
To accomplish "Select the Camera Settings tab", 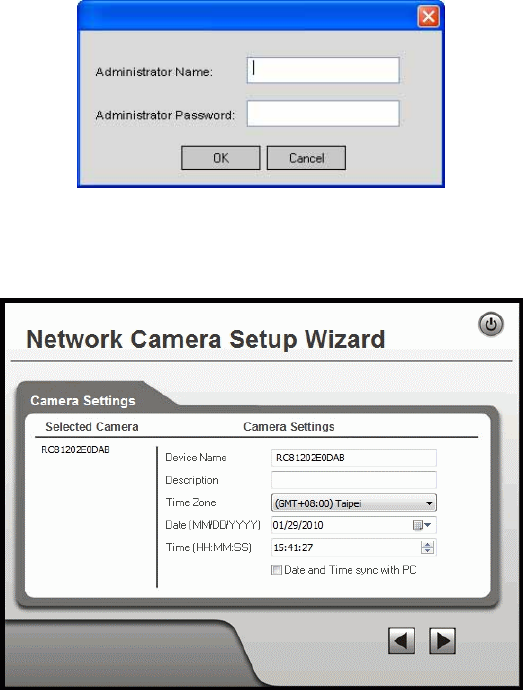I will point(83,400).
